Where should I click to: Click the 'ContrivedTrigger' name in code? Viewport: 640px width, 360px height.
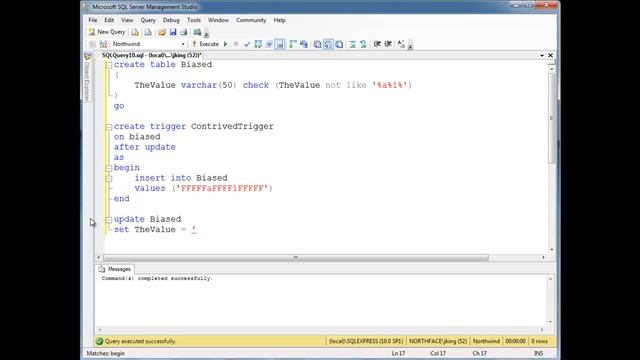[x=232, y=127]
